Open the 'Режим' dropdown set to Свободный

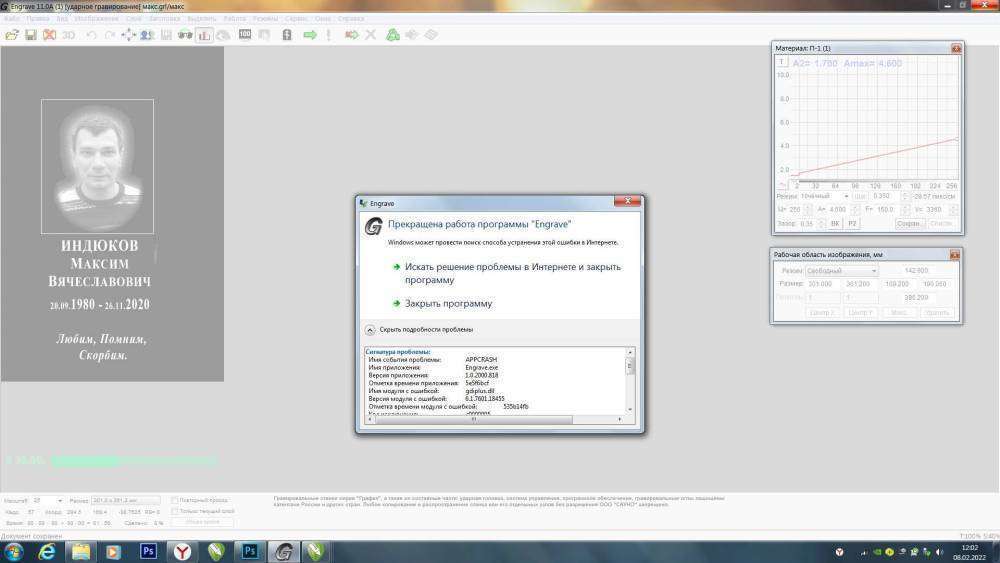[842, 271]
